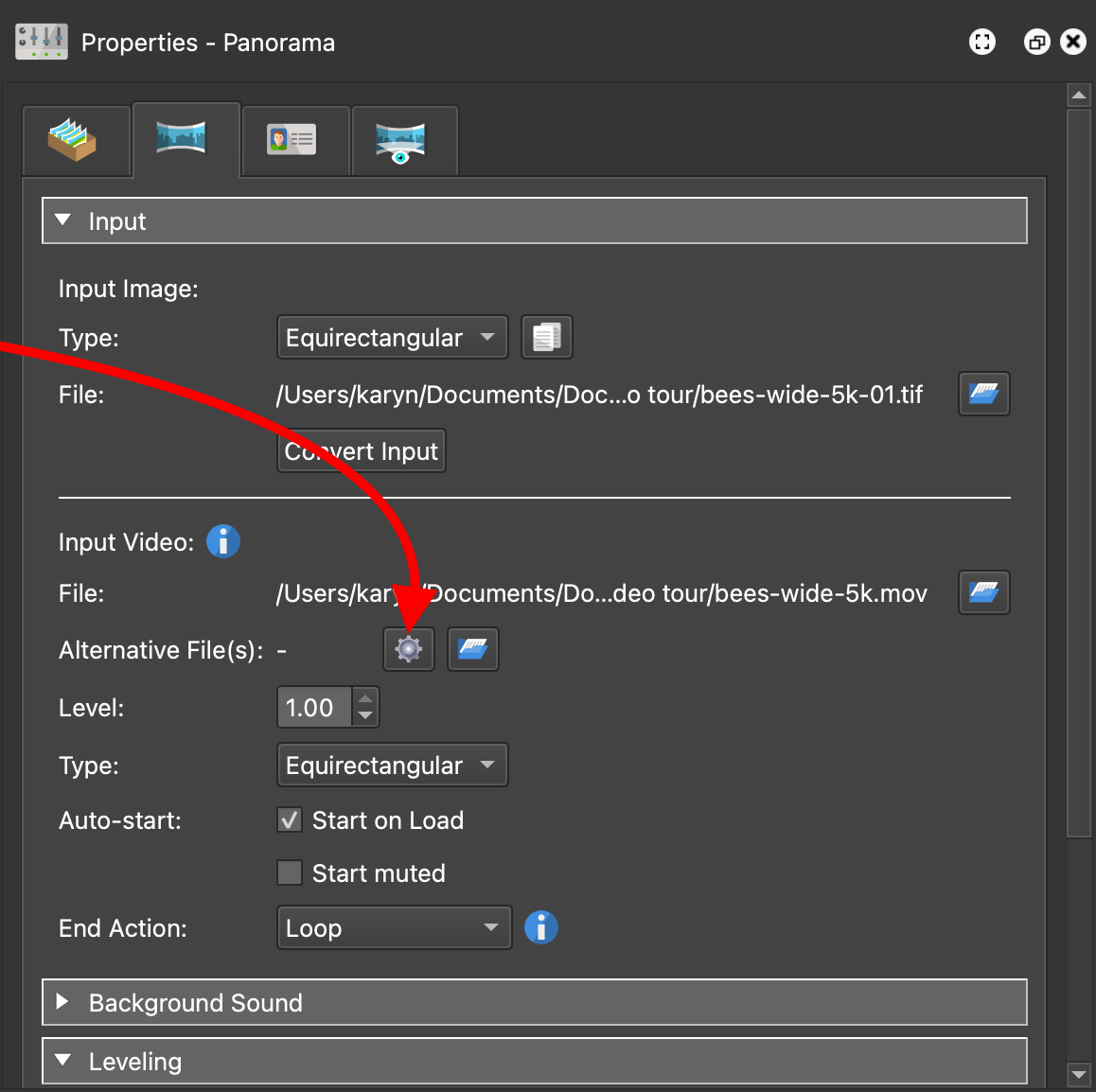Viewport: 1096px width, 1092px height.
Task: Open the folder icon for Alternative Files
Action: coord(472,650)
